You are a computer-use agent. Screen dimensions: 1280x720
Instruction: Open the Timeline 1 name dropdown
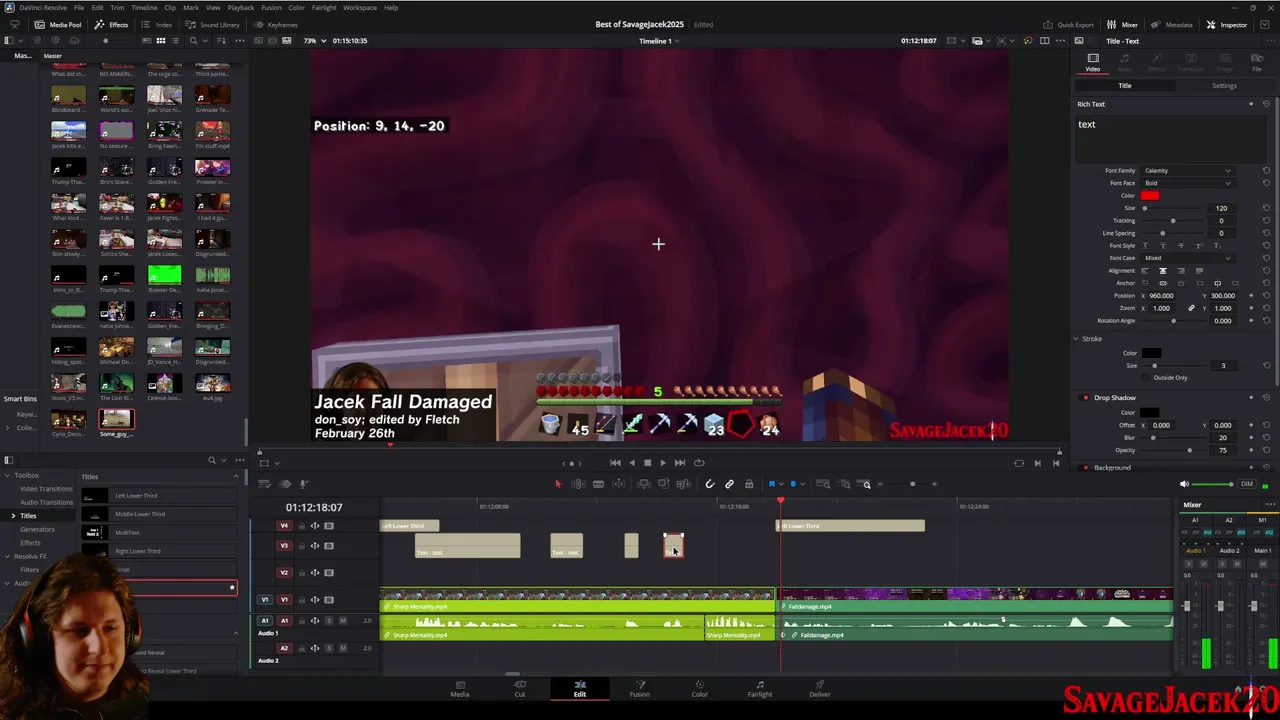click(659, 41)
